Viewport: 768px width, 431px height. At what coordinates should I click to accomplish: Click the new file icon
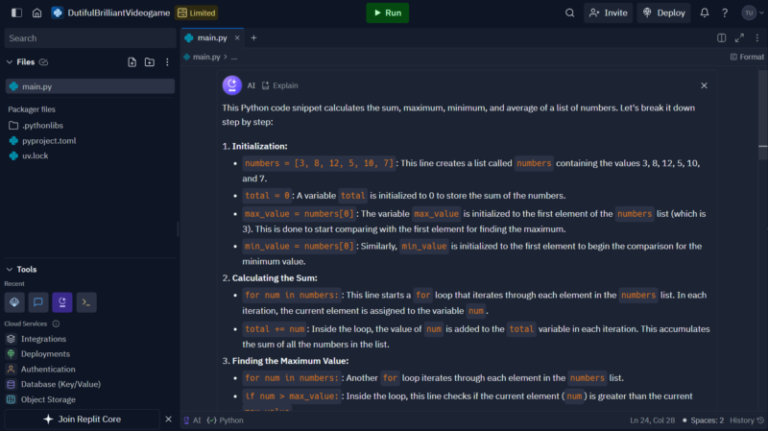132,62
